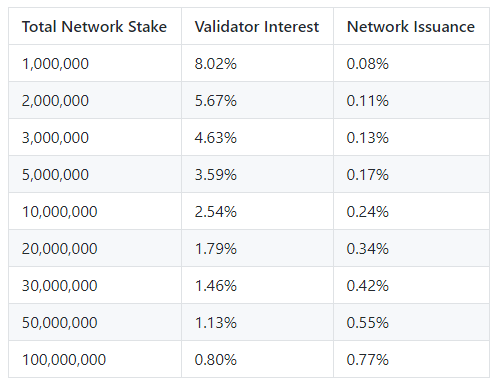Viewport: 500px width, 388px height.
Task: Click the Total Network Stake header
Action: (x=94, y=27)
